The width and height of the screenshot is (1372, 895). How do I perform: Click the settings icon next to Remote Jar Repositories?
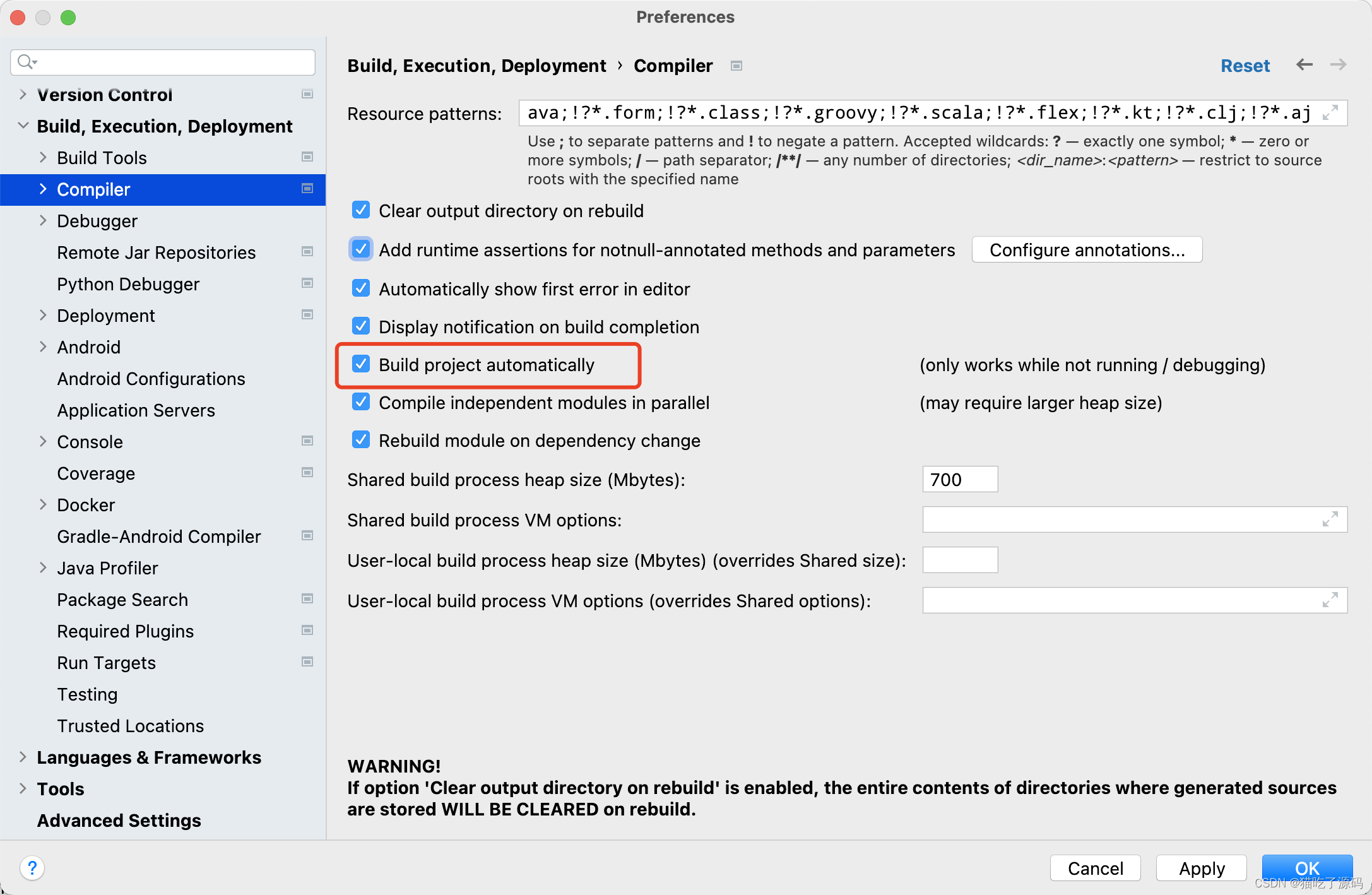307,252
